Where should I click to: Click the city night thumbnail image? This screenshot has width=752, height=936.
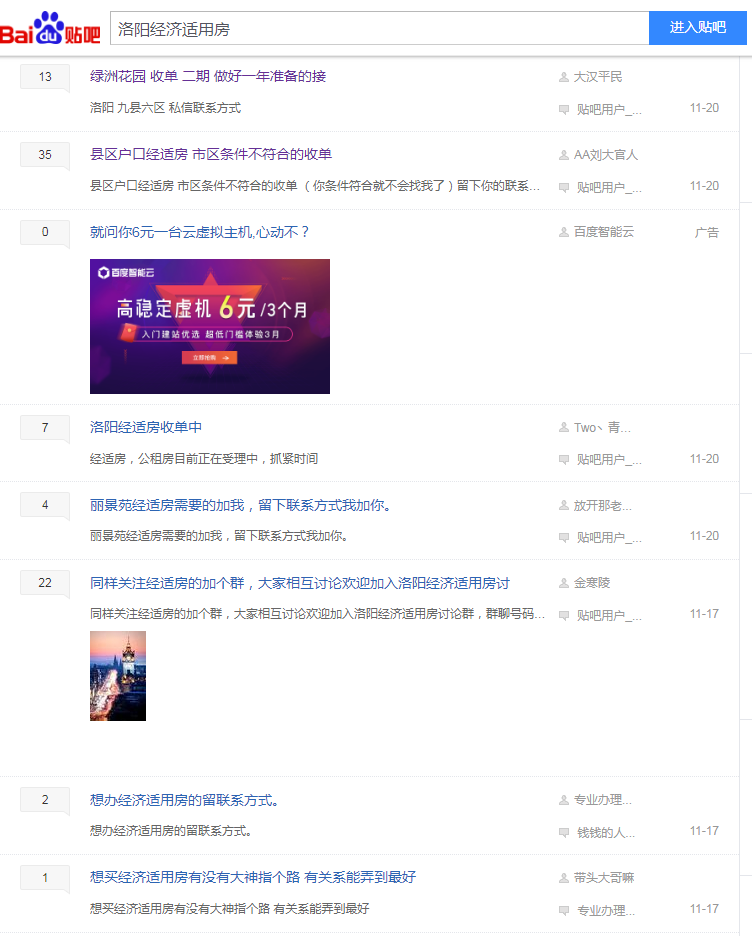tap(118, 676)
